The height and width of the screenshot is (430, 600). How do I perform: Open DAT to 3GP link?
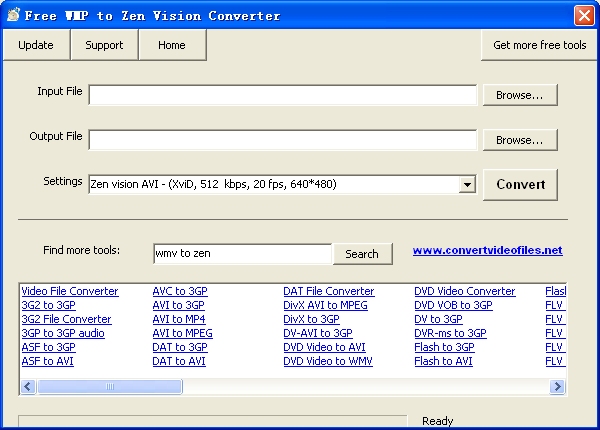[180, 347]
